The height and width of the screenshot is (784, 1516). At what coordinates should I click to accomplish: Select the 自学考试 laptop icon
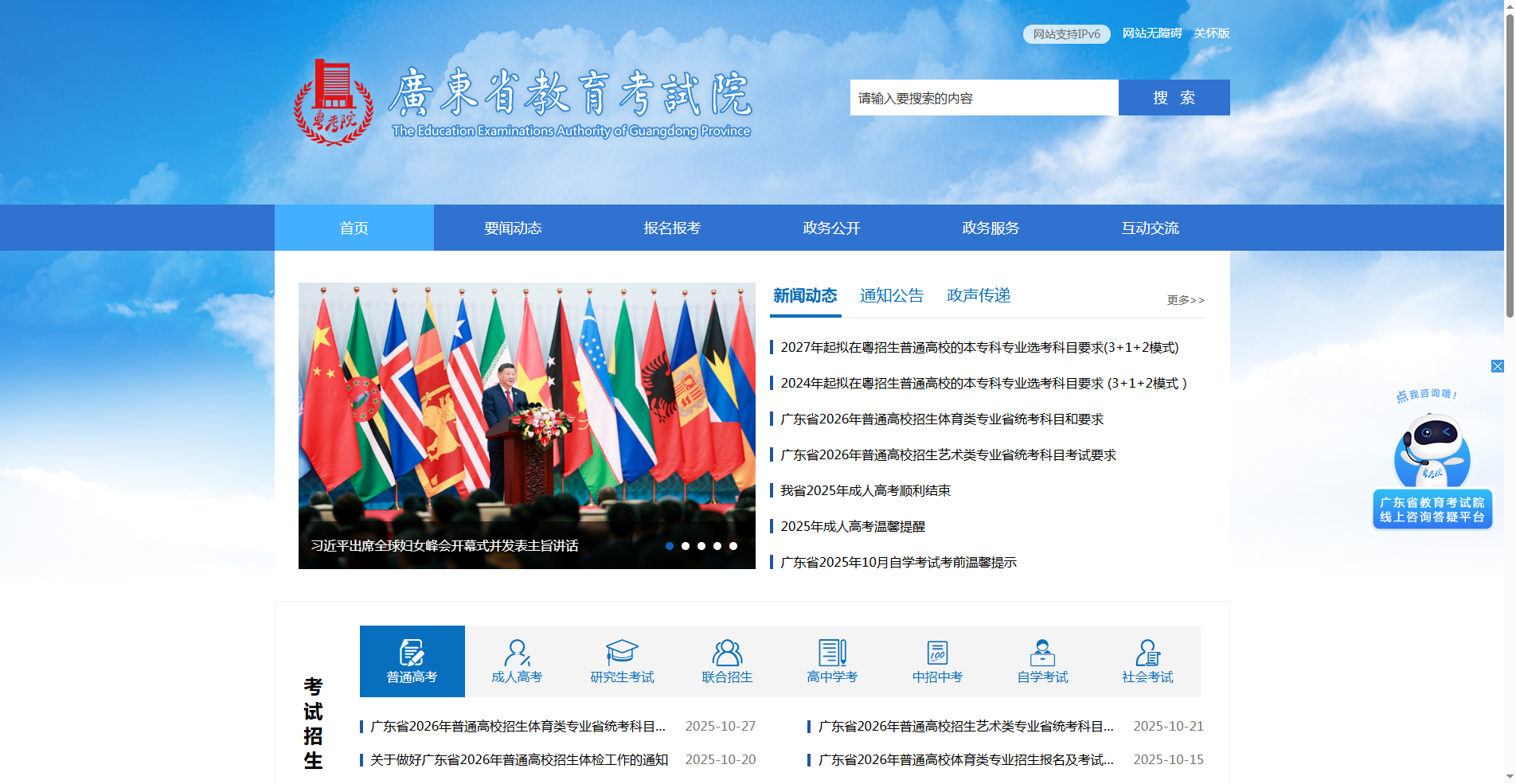coord(1041,653)
